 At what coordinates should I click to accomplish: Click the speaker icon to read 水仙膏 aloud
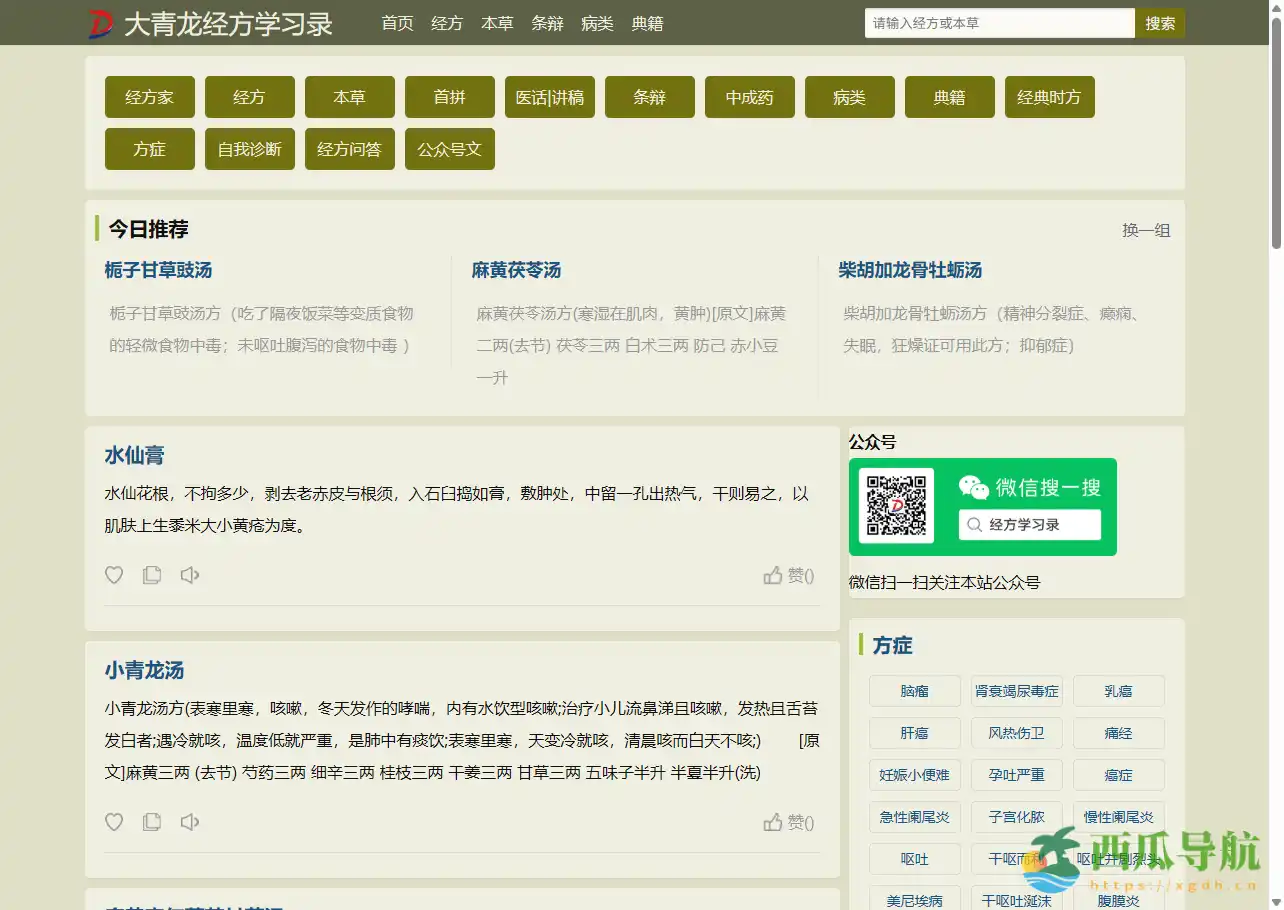click(190, 575)
